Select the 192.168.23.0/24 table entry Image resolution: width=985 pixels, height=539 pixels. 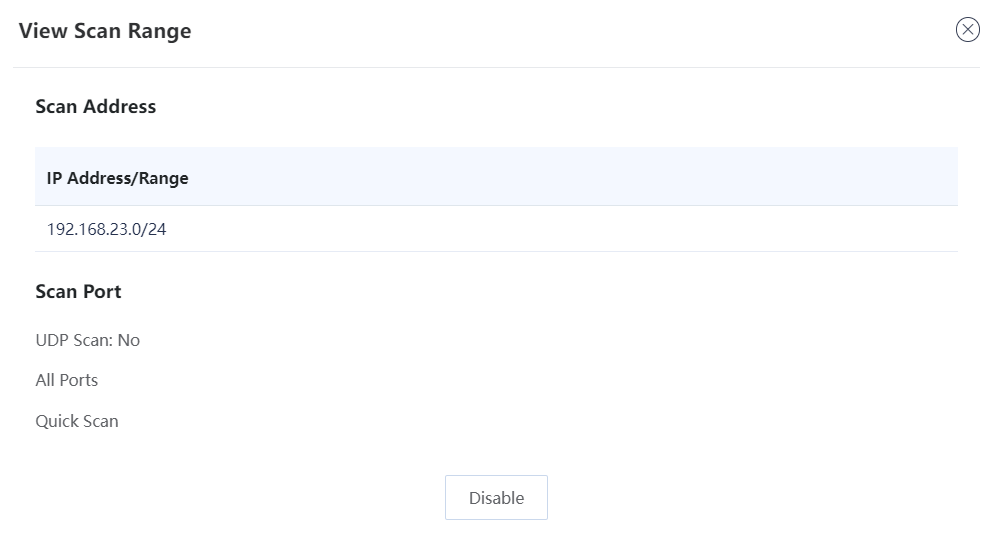106,229
